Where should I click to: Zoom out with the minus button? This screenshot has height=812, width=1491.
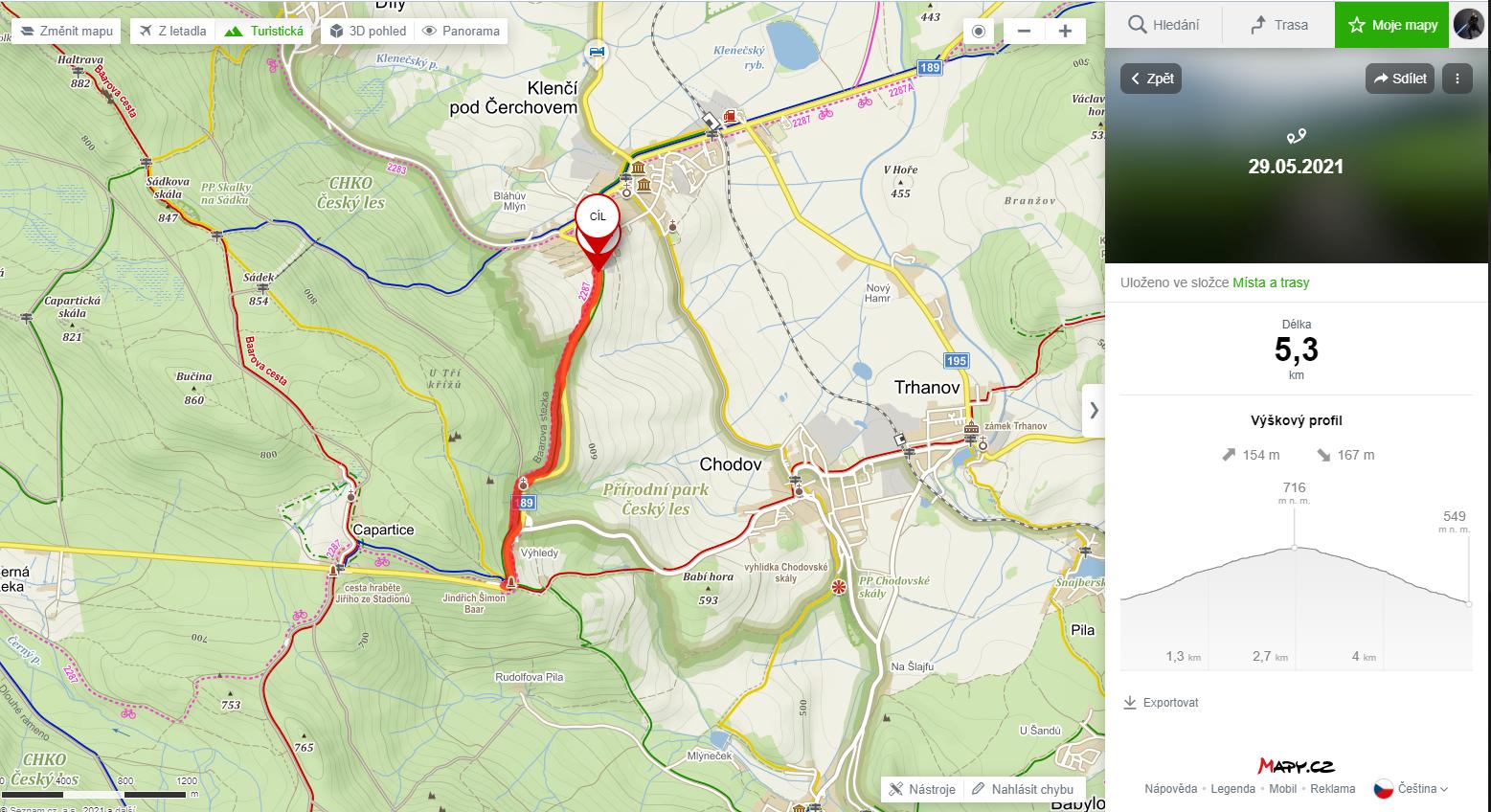click(x=1024, y=31)
